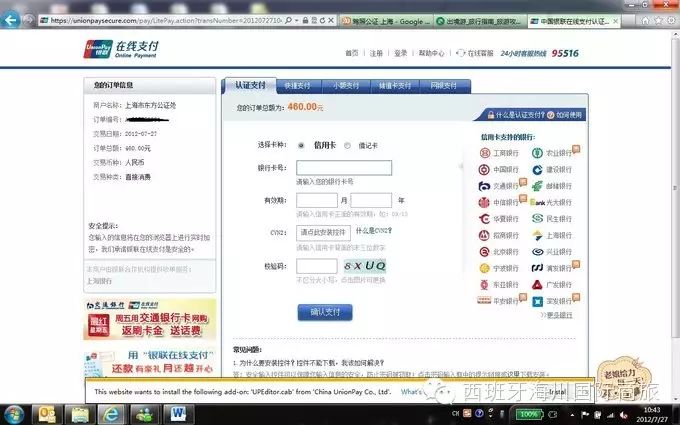
Task: Switch to the 快捷支付 payment tab
Action: 298,86
